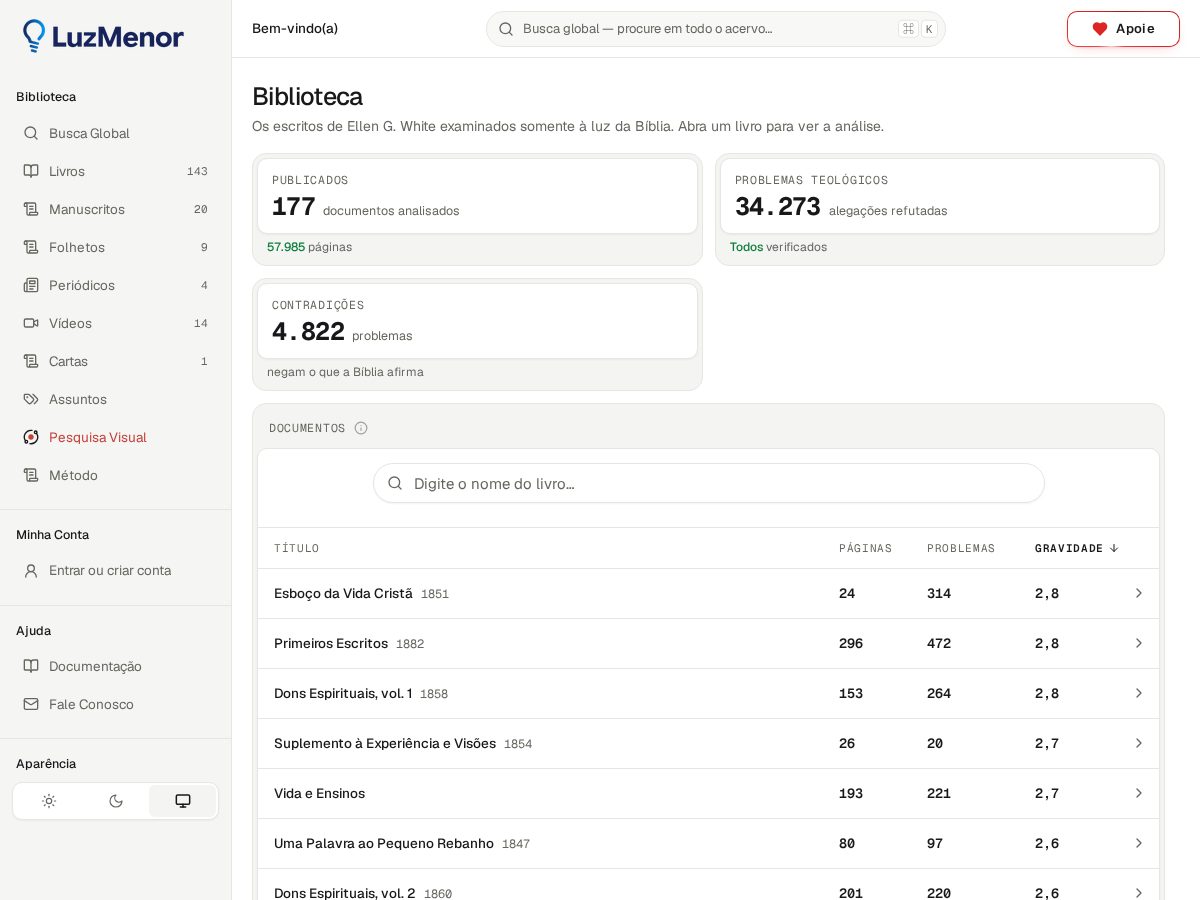Click the Vídeos camera icon
This screenshot has height=900, width=1200.
(31, 323)
